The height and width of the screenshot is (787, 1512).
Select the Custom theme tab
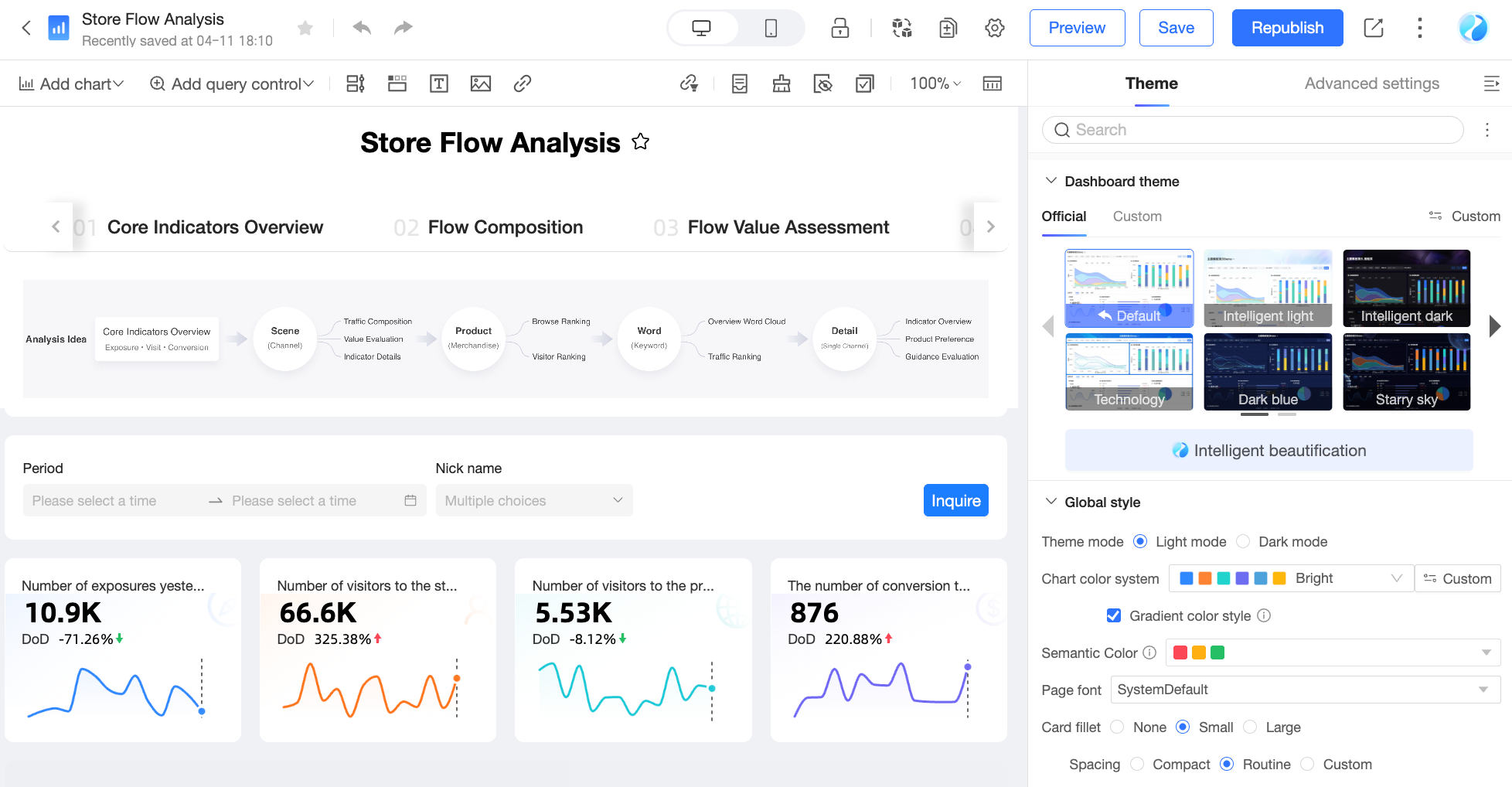1137,216
